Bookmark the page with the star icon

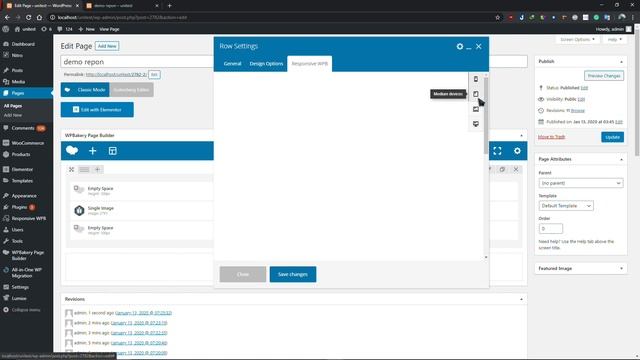(x=498, y=18)
